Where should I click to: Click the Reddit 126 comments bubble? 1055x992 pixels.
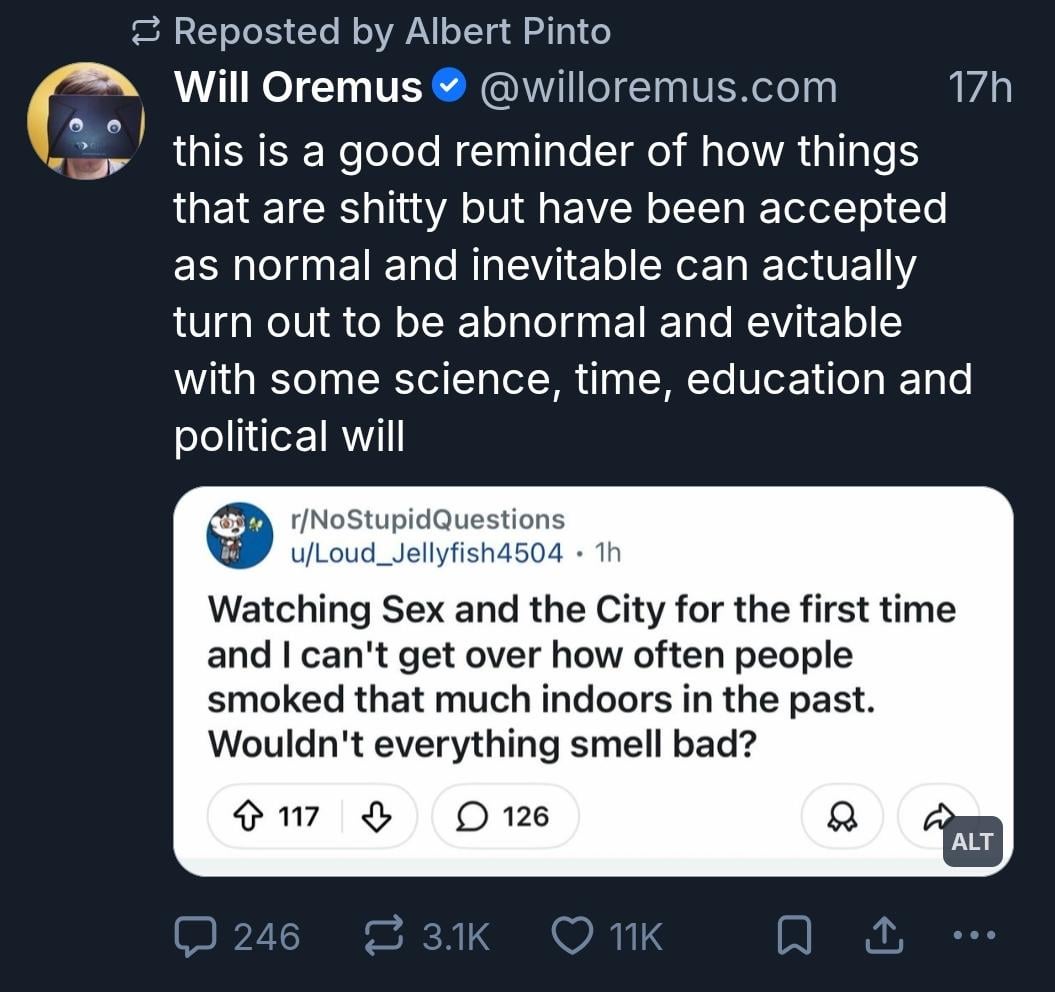[x=505, y=817]
